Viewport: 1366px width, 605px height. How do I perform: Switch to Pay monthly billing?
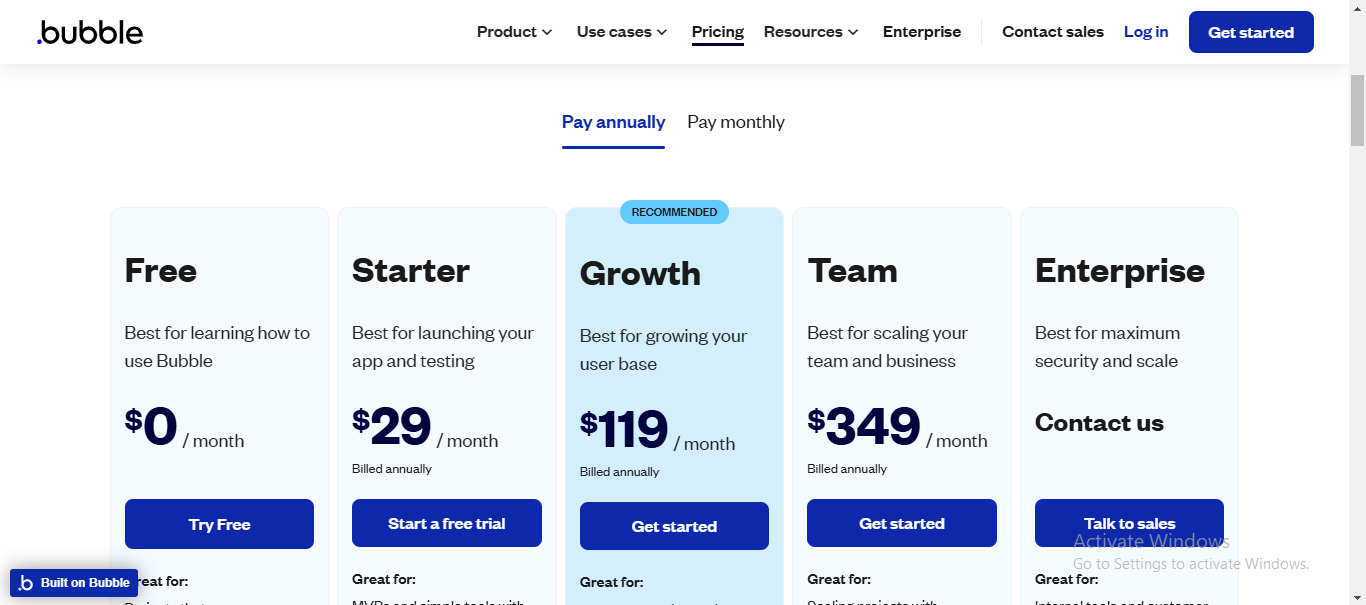coord(735,122)
